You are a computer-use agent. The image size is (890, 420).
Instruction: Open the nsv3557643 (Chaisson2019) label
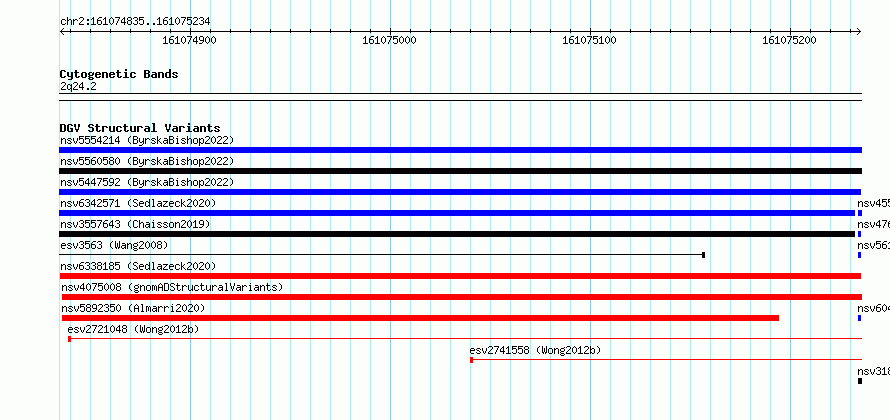click(x=135, y=224)
